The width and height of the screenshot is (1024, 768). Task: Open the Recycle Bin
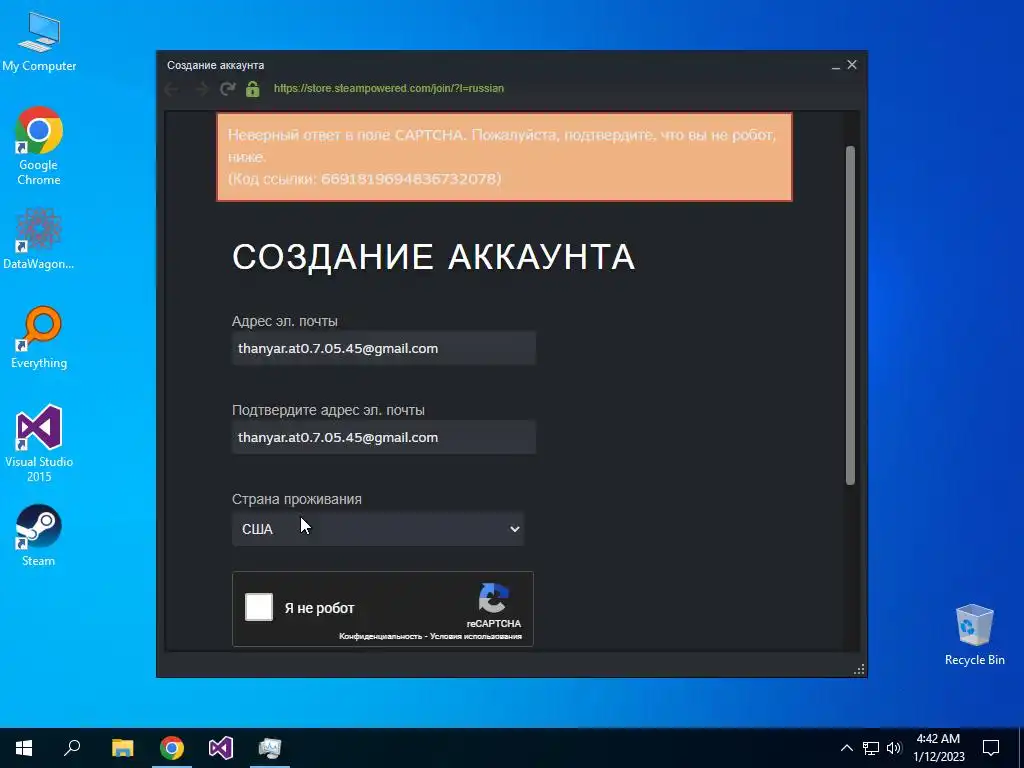(x=974, y=634)
